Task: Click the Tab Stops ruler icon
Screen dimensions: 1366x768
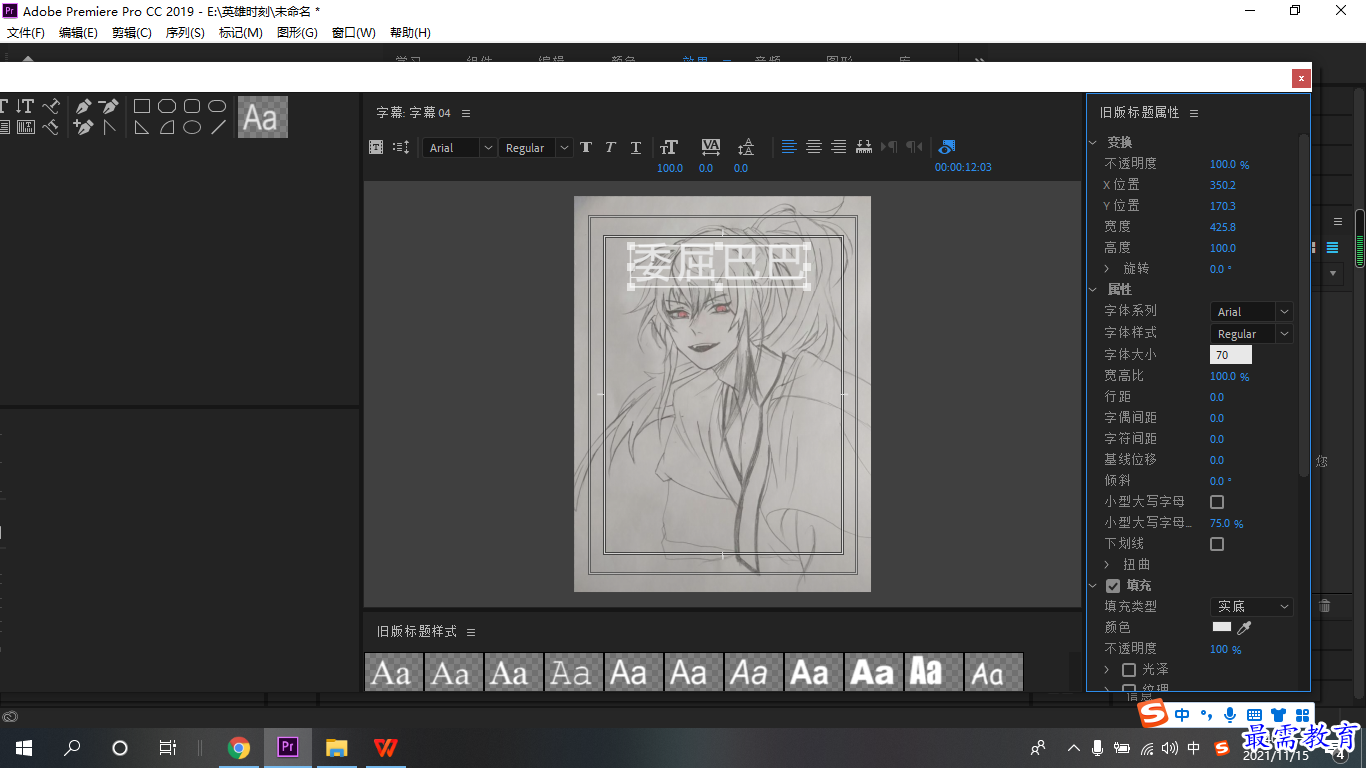Action: (864, 147)
